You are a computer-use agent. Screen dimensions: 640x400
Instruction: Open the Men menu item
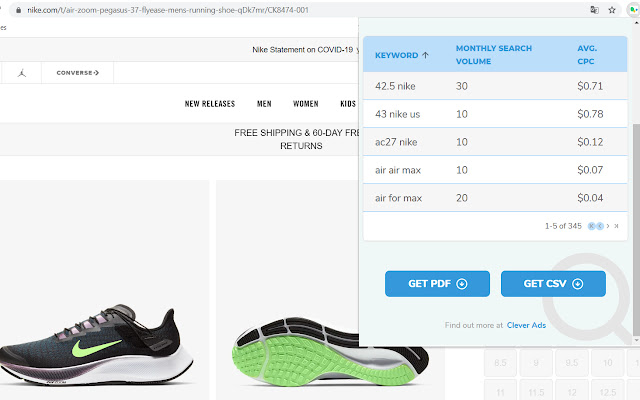pyautogui.click(x=264, y=104)
